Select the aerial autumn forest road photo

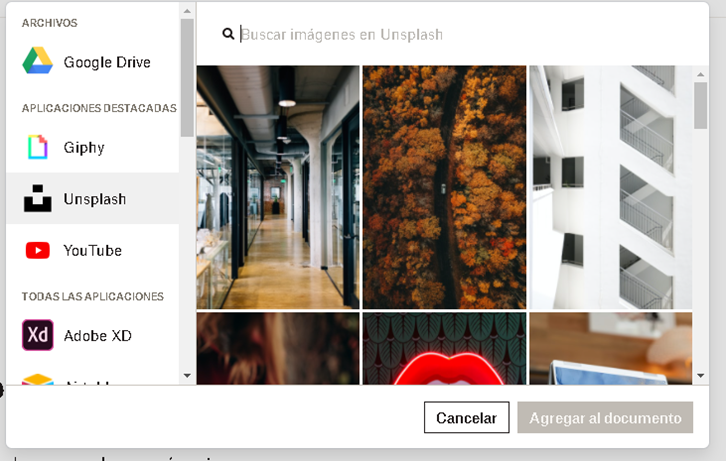pyautogui.click(x=444, y=187)
